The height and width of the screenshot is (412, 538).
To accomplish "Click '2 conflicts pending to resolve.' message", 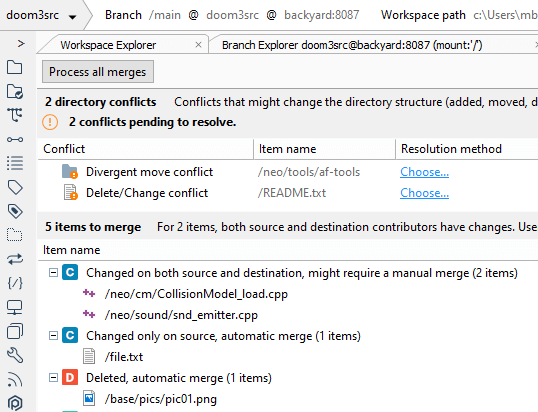I will coord(152,122).
